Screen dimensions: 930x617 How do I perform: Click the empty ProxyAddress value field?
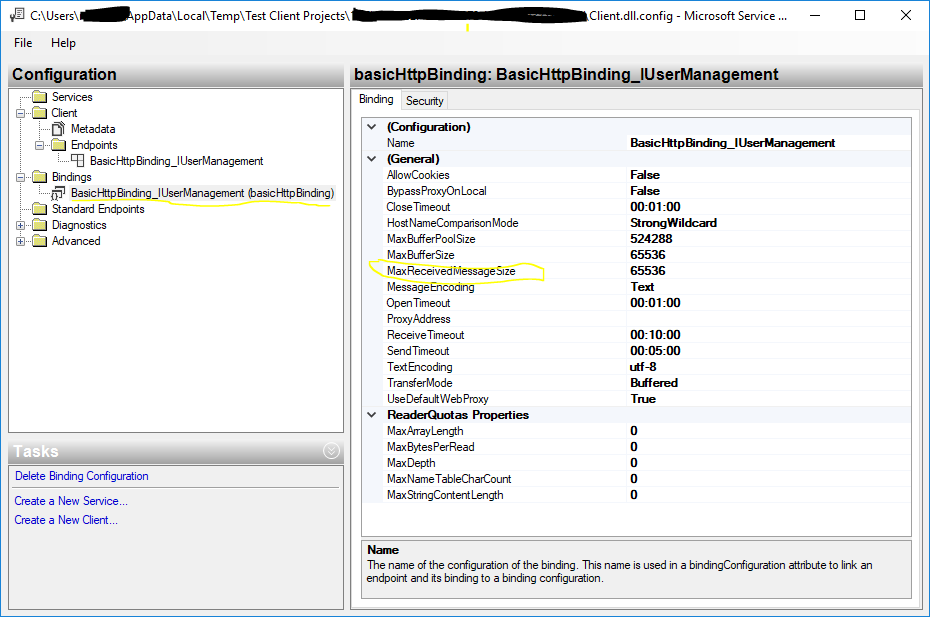tap(769, 319)
